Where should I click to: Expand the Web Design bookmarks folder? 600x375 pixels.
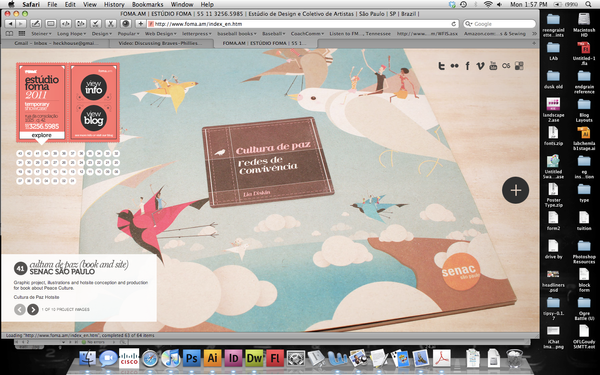click(160, 34)
